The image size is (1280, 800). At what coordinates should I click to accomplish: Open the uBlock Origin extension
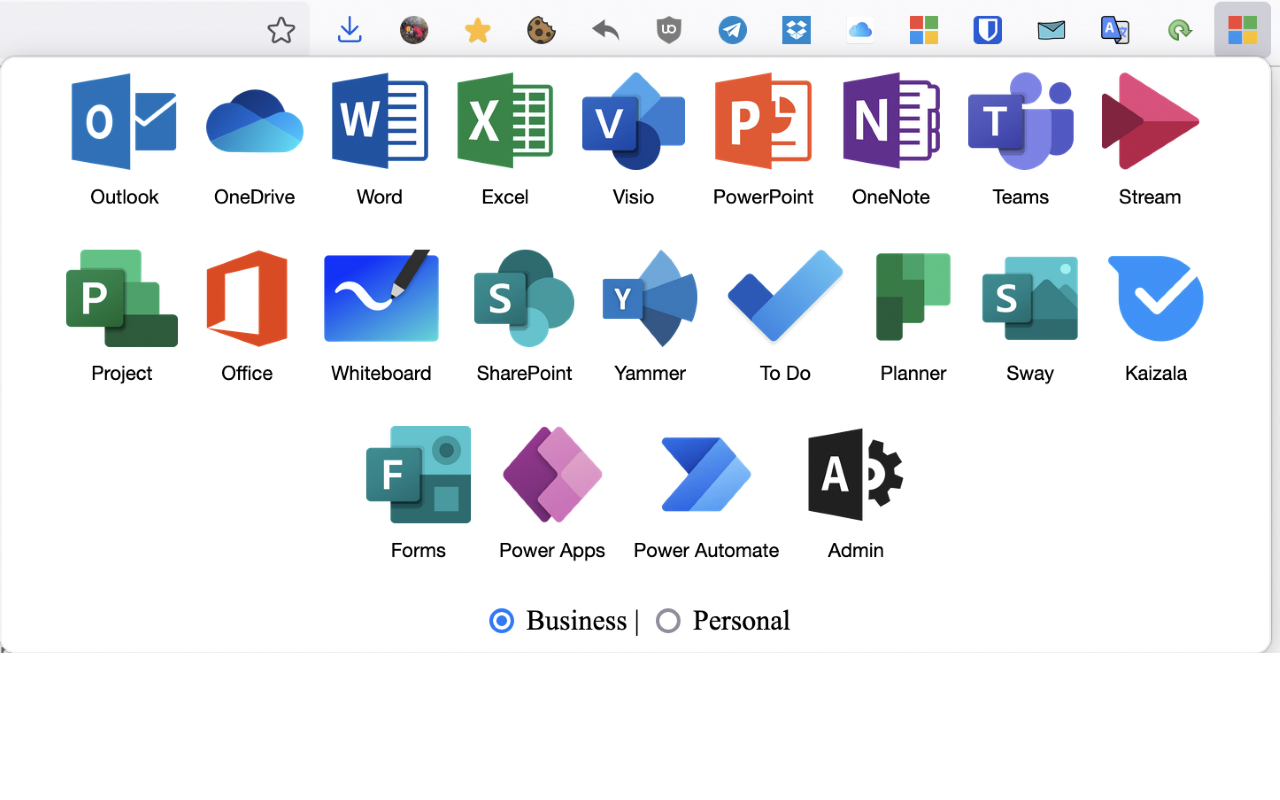[x=668, y=30]
